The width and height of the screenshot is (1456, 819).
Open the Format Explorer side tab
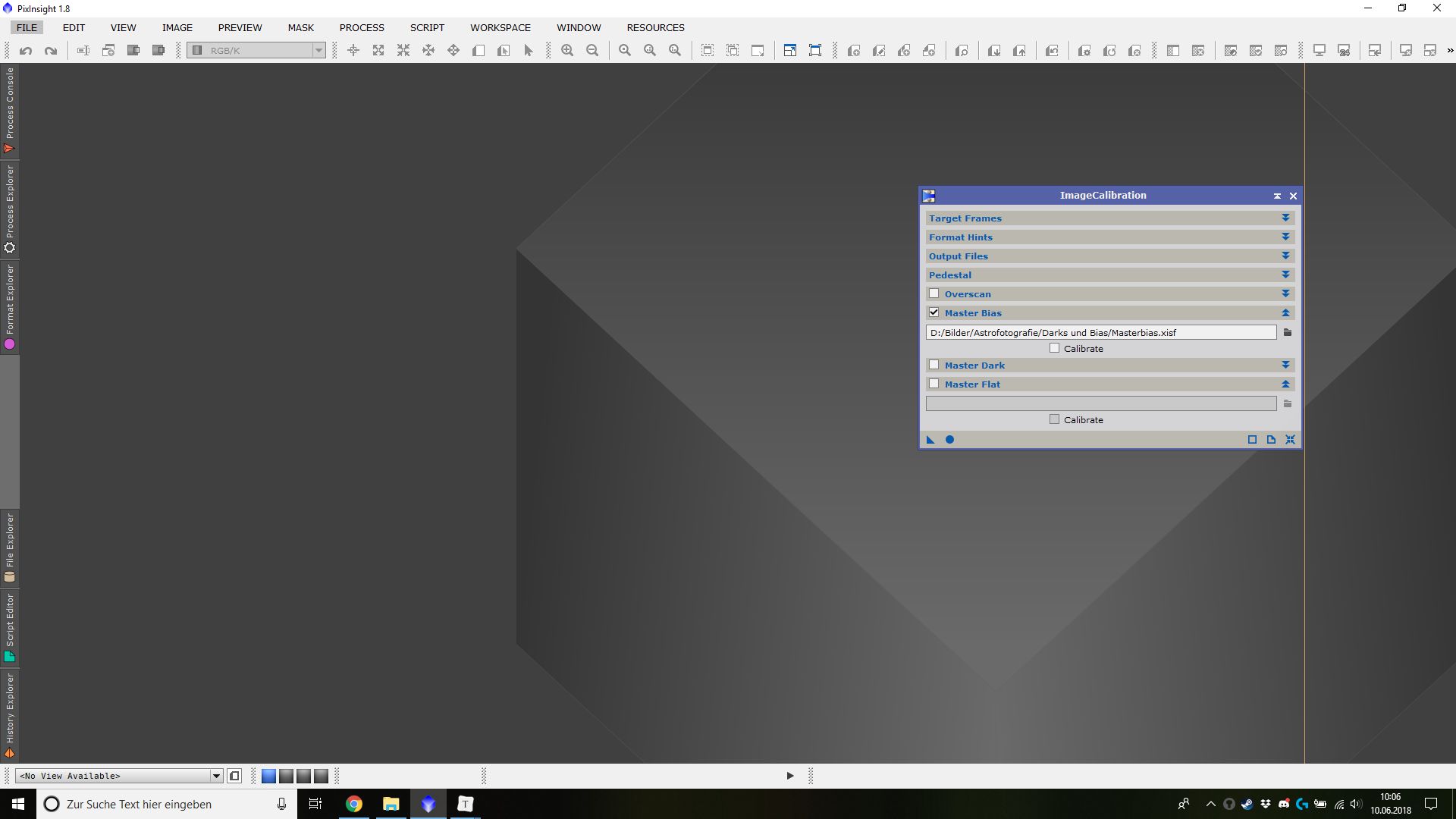tap(10, 307)
